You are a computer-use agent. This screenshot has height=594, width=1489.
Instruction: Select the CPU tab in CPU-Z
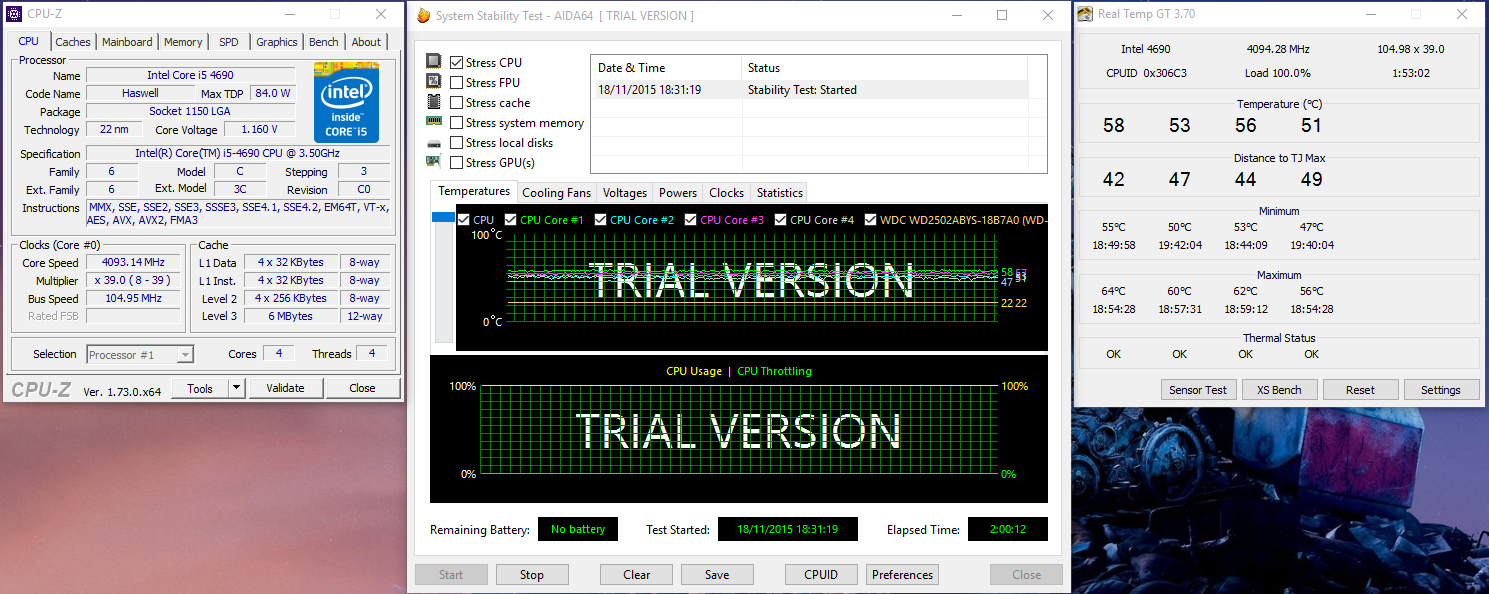(x=29, y=41)
